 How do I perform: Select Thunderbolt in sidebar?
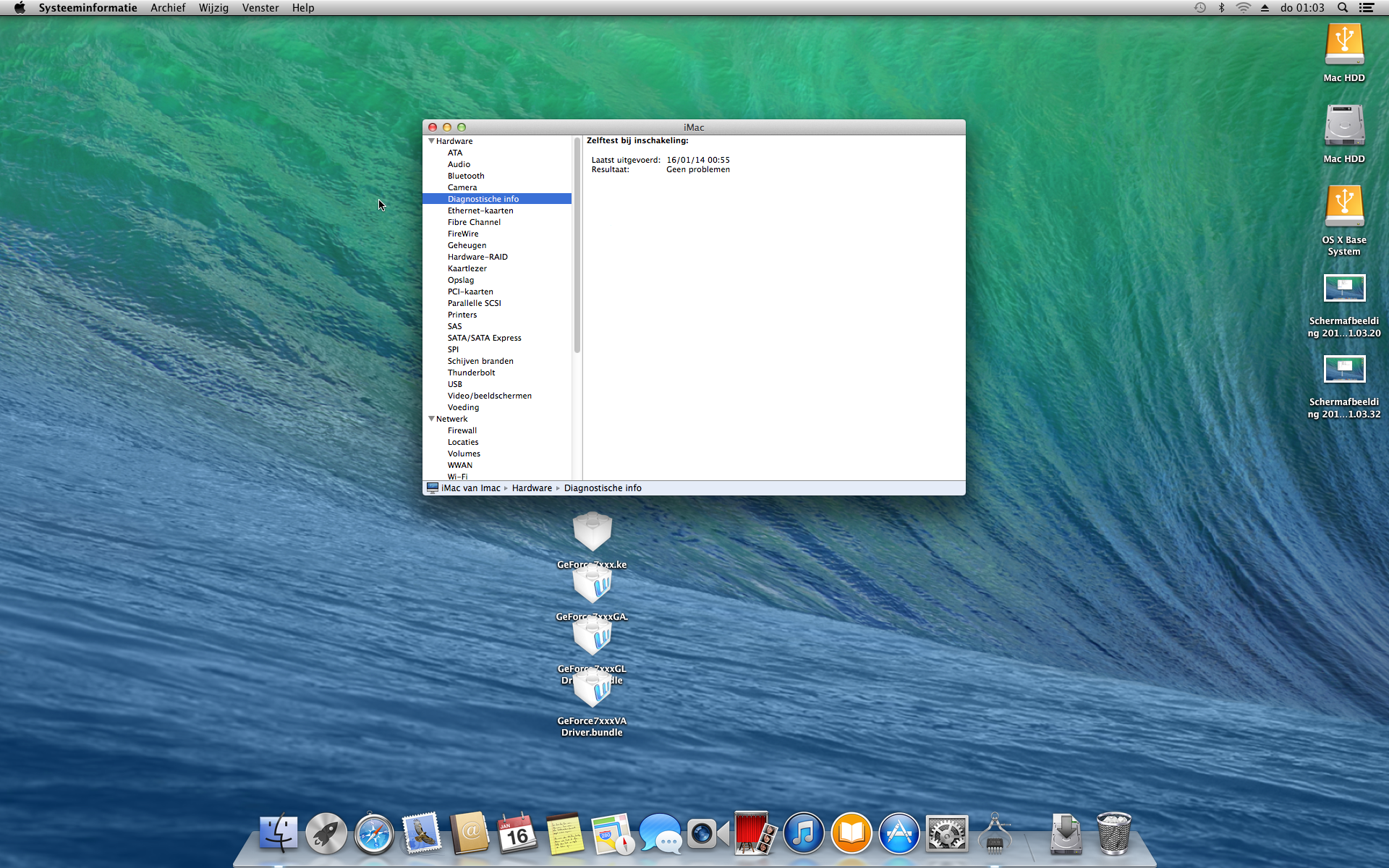[x=471, y=373]
